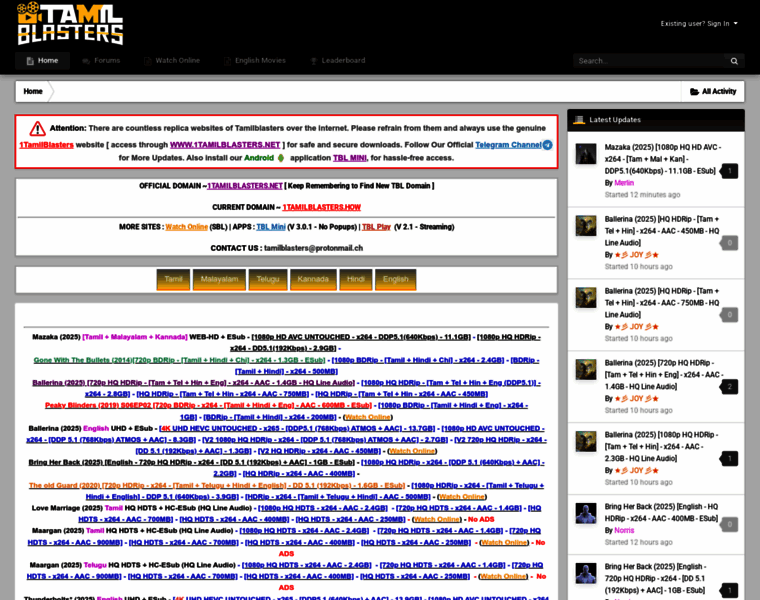Open the Forums navigation tab

tap(101, 61)
